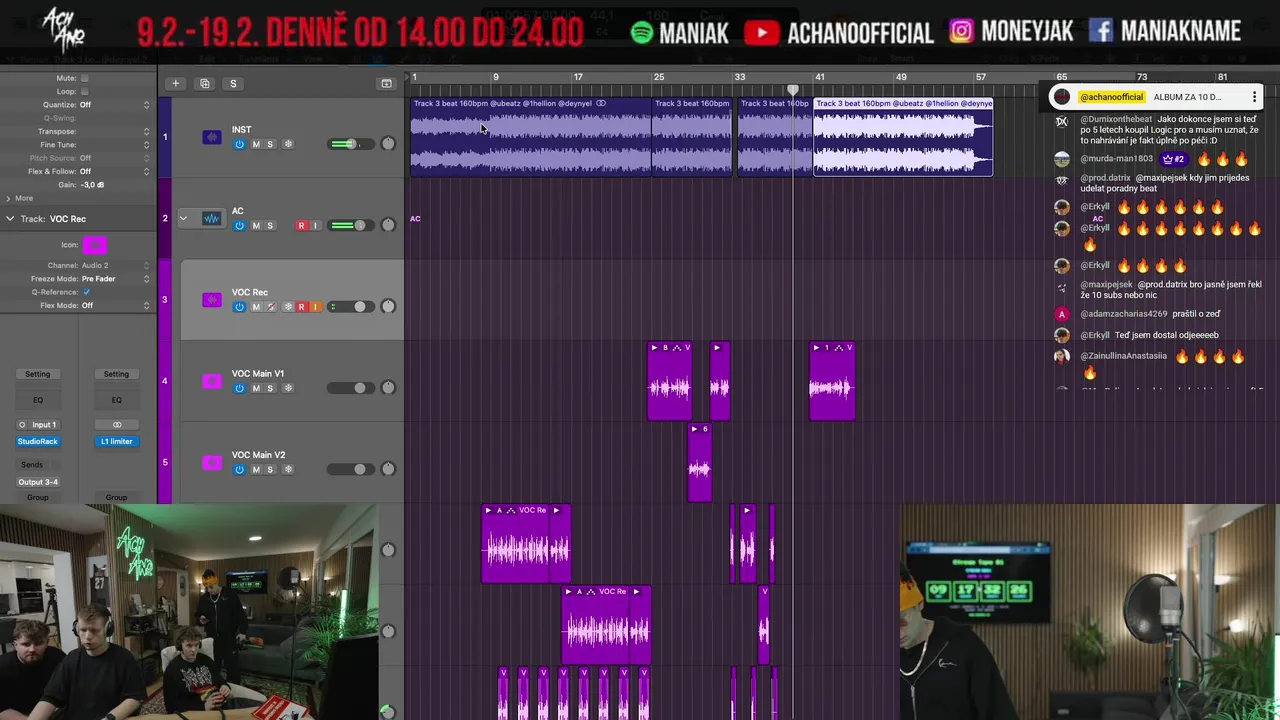Open the Freeze Mode Pre Fader dropdown
This screenshot has height=720, width=1280.
point(115,279)
